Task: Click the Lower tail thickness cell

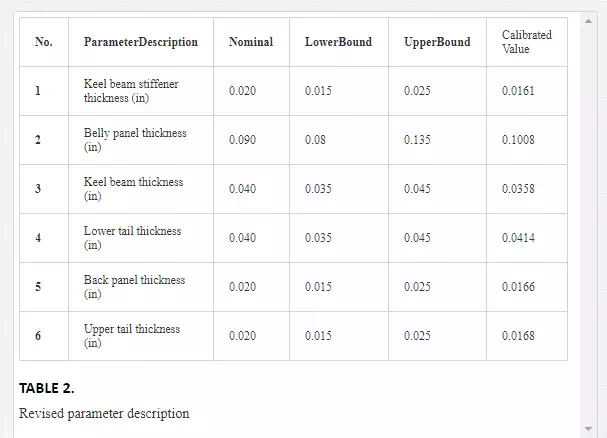Action: (141, 238)
